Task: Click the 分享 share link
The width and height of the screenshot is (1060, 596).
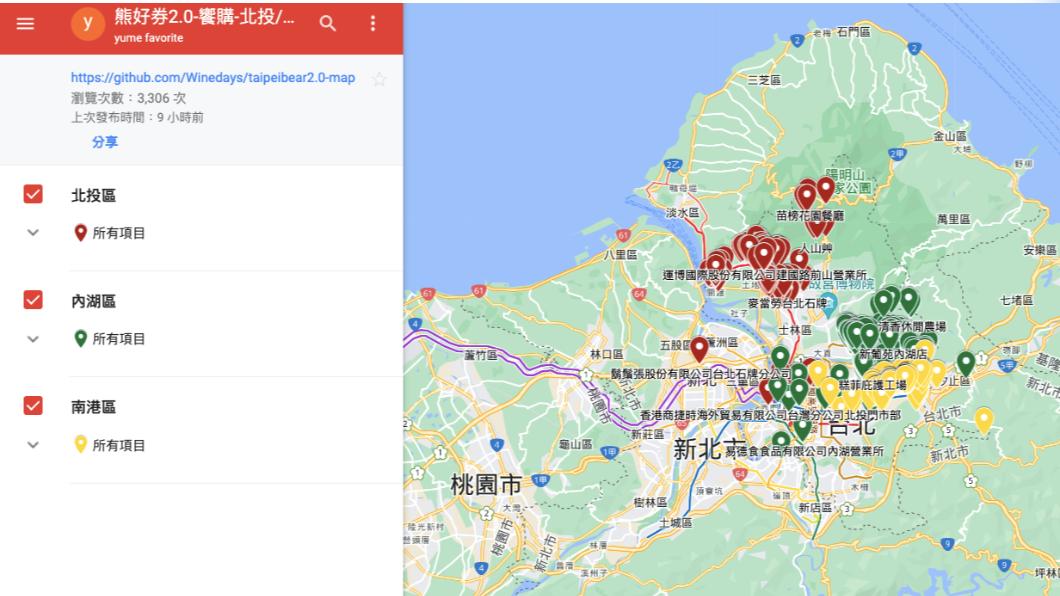Action: pos(105,142)
